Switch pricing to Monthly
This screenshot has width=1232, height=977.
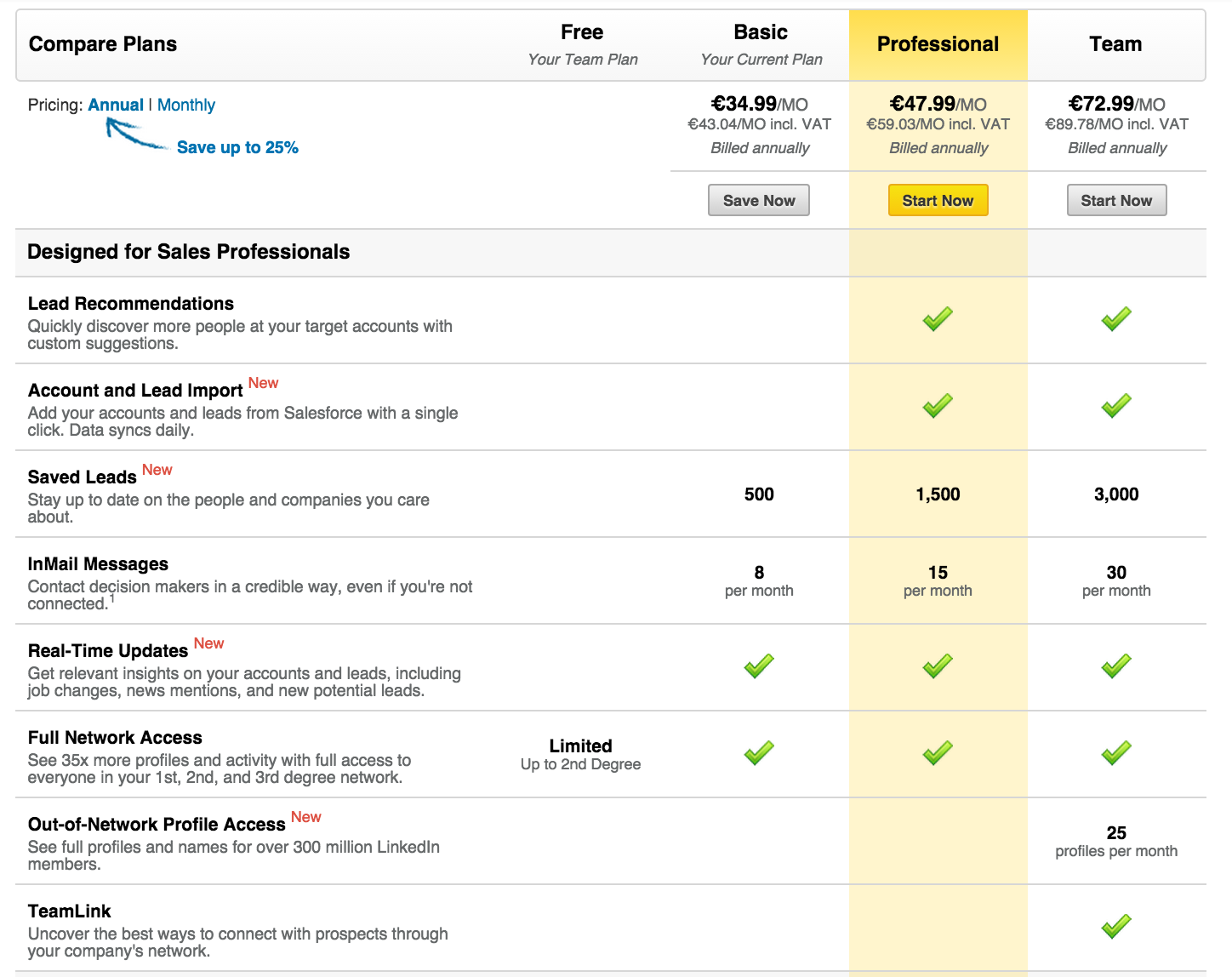(186, 105)
